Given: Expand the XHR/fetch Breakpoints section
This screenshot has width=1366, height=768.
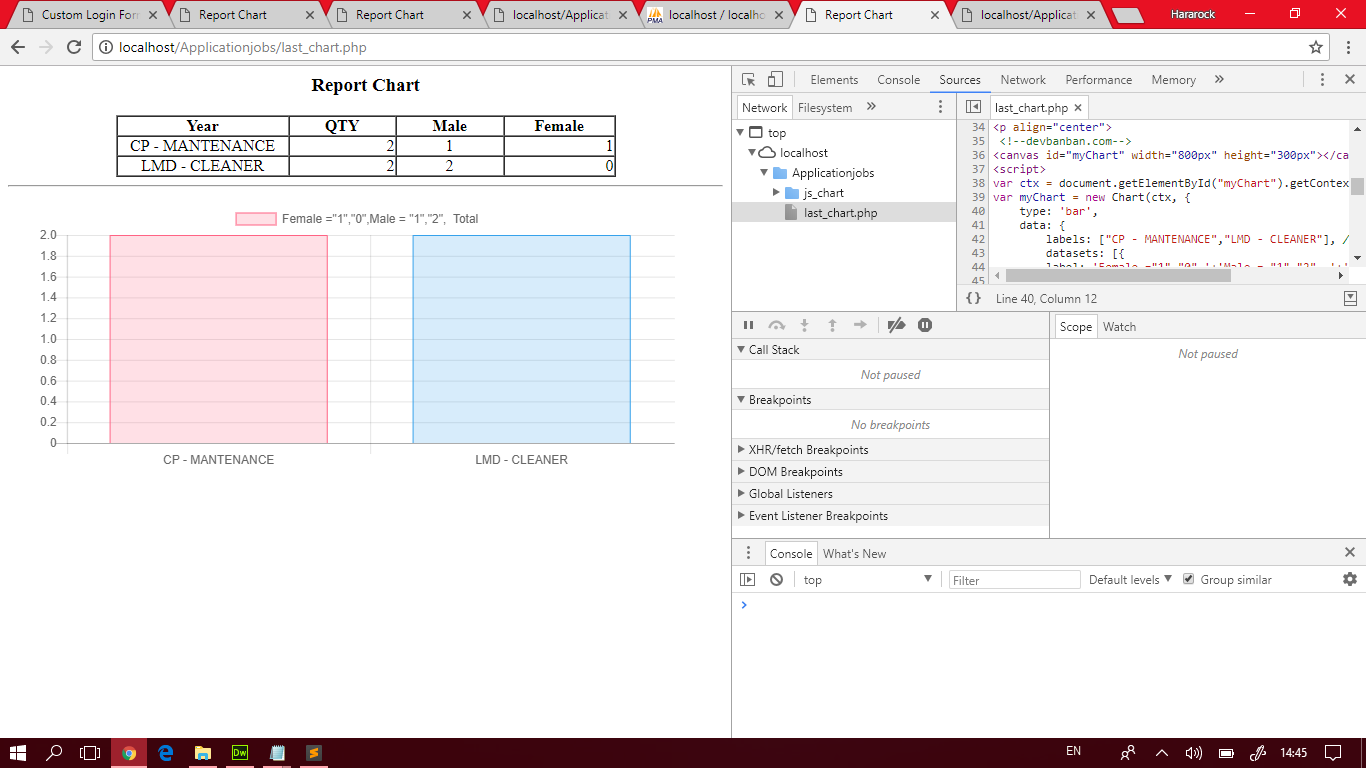Looking at the screenshot, I should (808, 450).
